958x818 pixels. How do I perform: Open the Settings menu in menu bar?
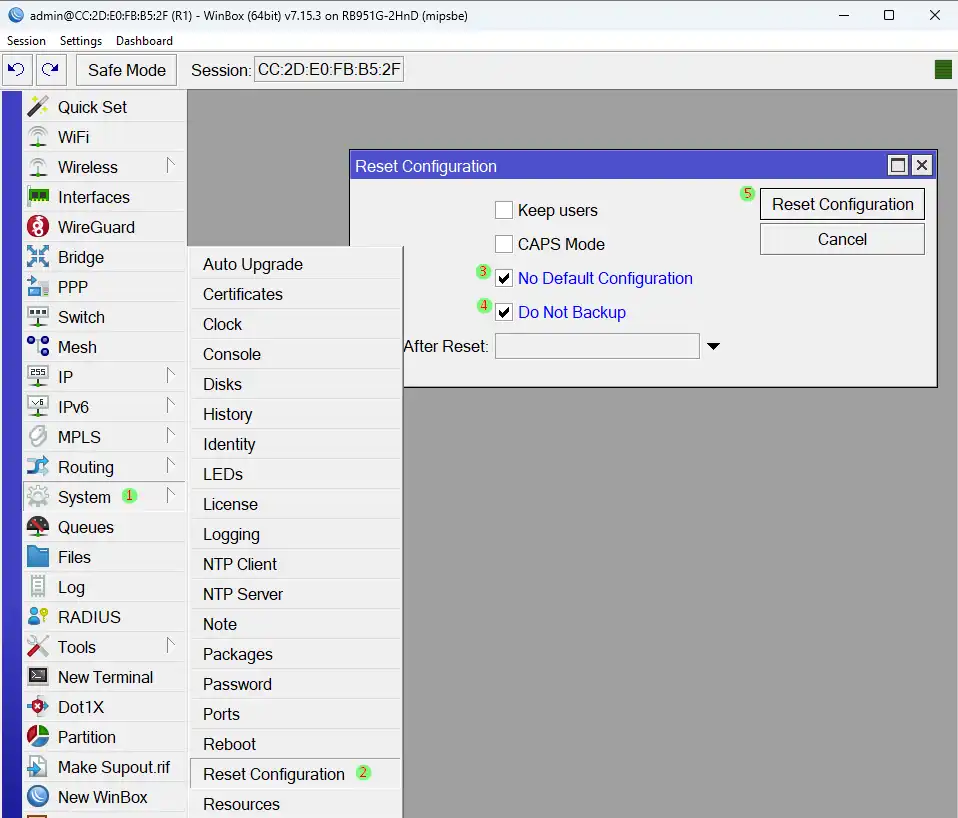click(81, 41)
